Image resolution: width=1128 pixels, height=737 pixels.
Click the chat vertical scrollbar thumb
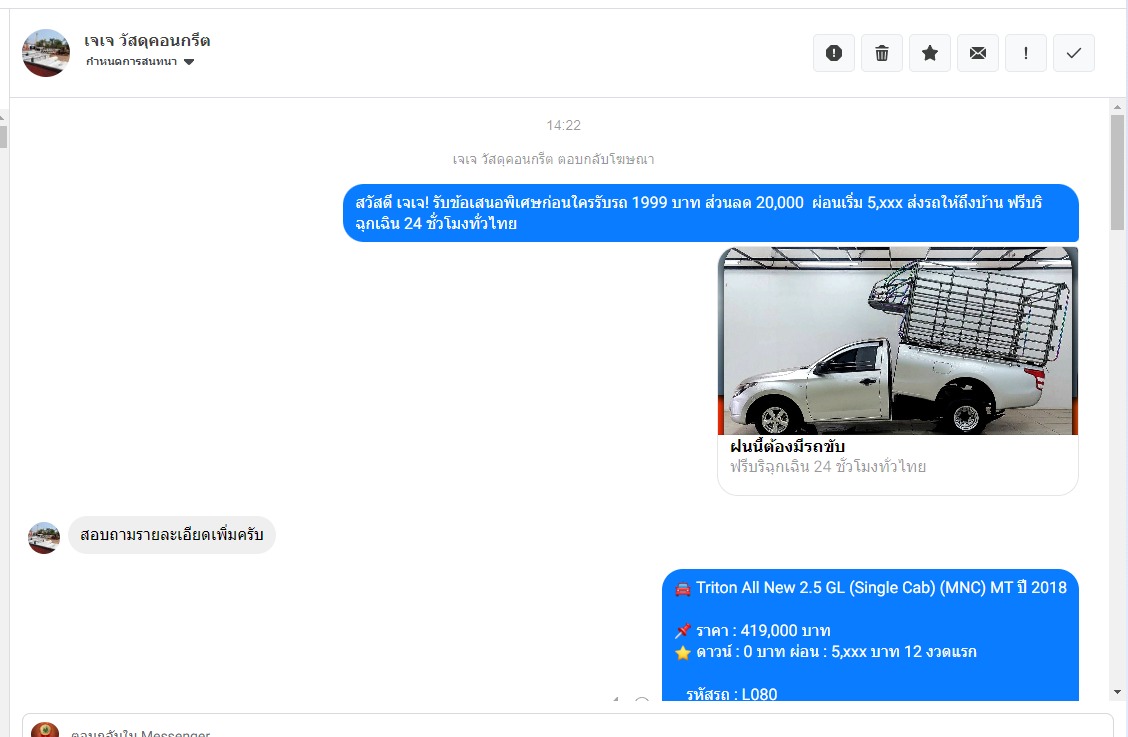click(x=1117, y=173)
